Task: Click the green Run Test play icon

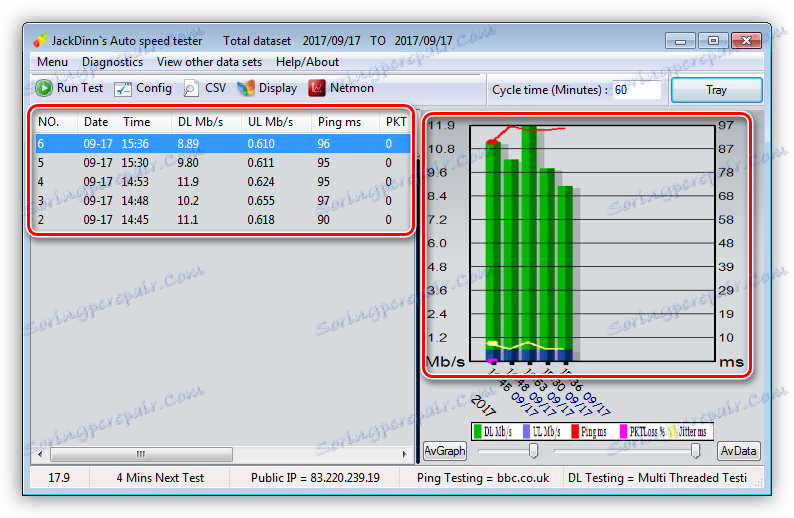Action: click(x=44, y=88)
